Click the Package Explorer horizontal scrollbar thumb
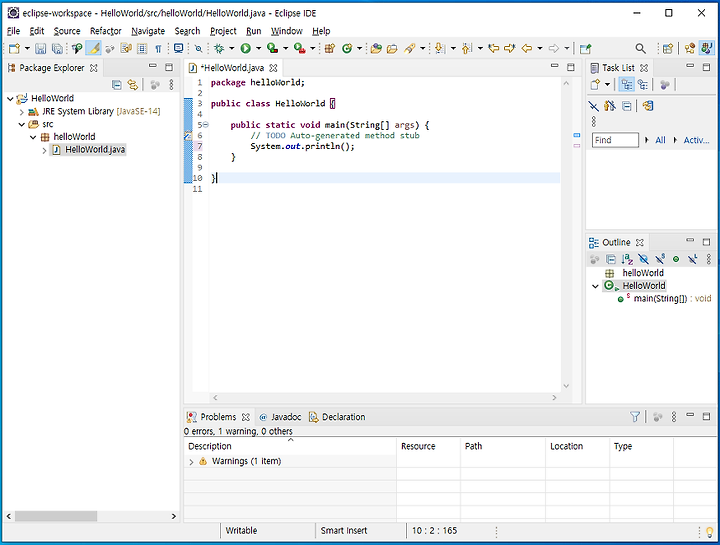Viewport: 720px width, 545px height. pyautogui.click(x=56, y=516)
